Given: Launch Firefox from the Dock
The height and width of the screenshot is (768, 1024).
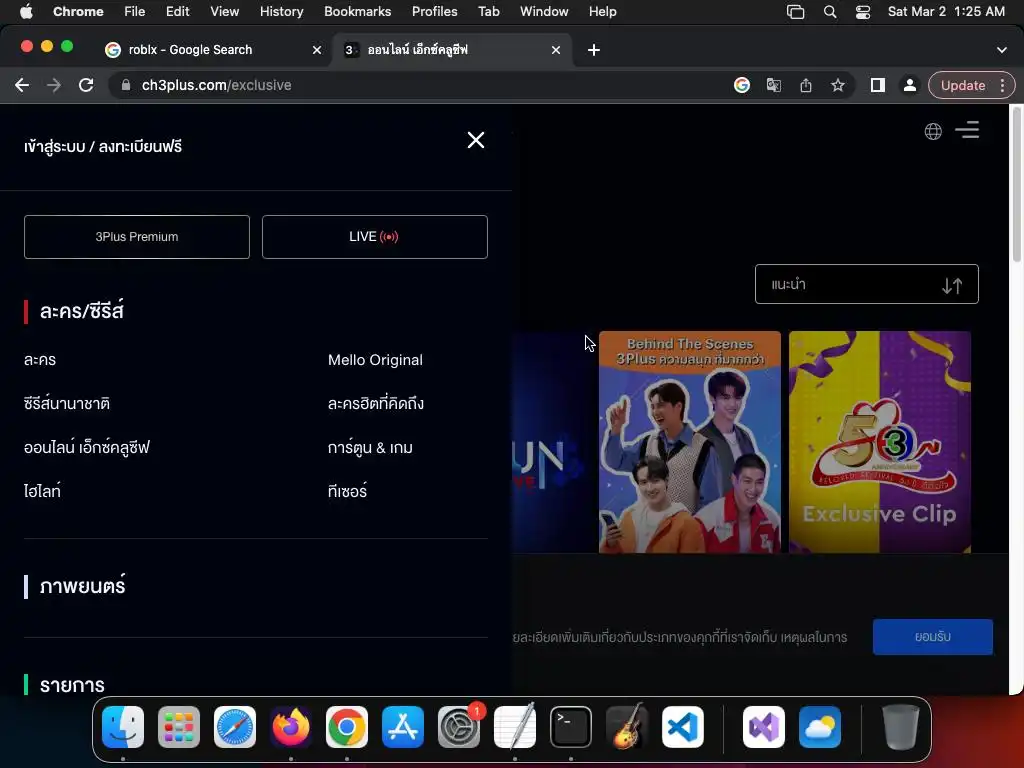Looking at the screenshot, I should [291, 727].
